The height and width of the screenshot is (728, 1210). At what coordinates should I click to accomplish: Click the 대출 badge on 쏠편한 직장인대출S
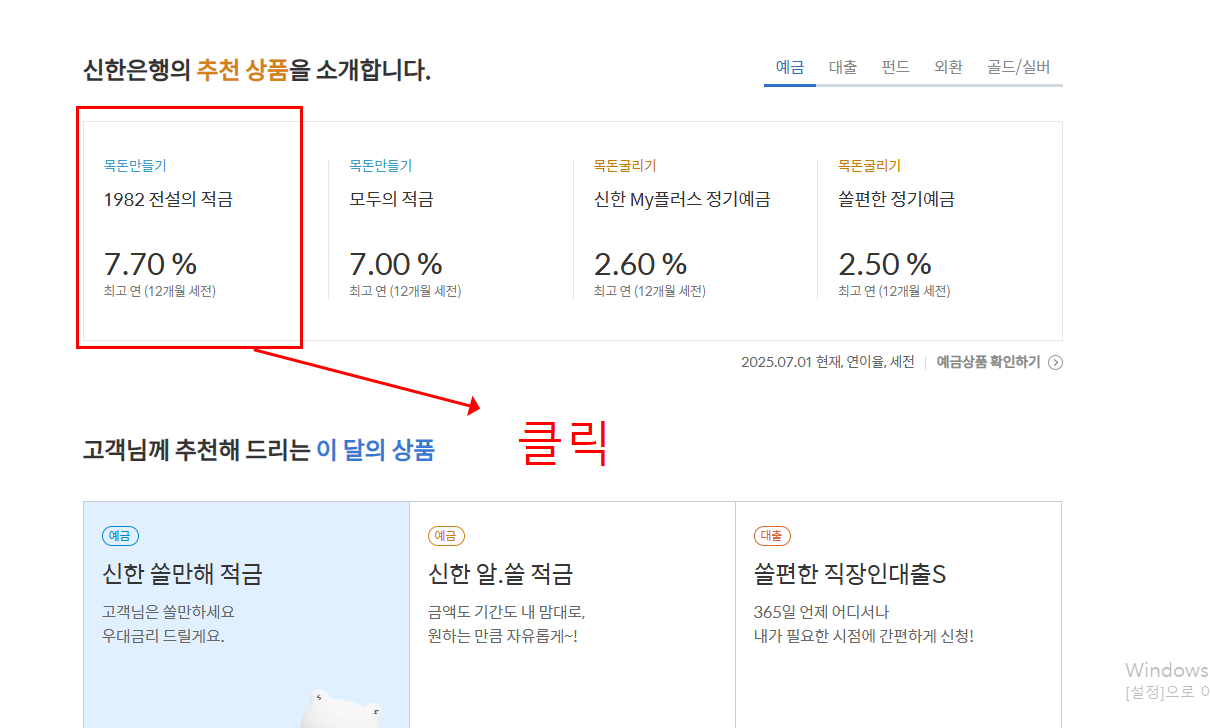pos(772,536)
